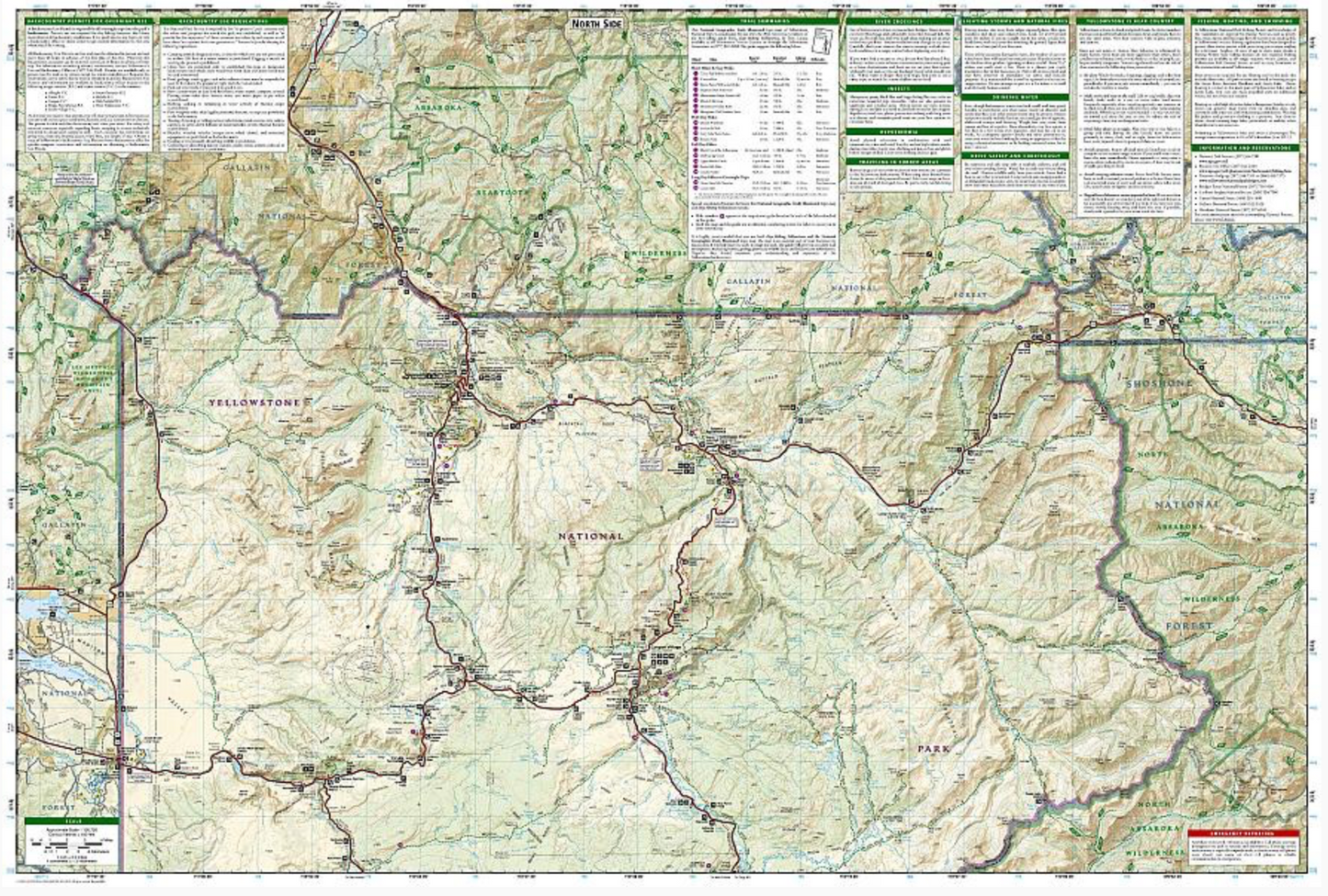Click the SHOSHONE forest label
Image resolution: width=1328 pixels, height=896 pixels.
tap(1158, 383)
